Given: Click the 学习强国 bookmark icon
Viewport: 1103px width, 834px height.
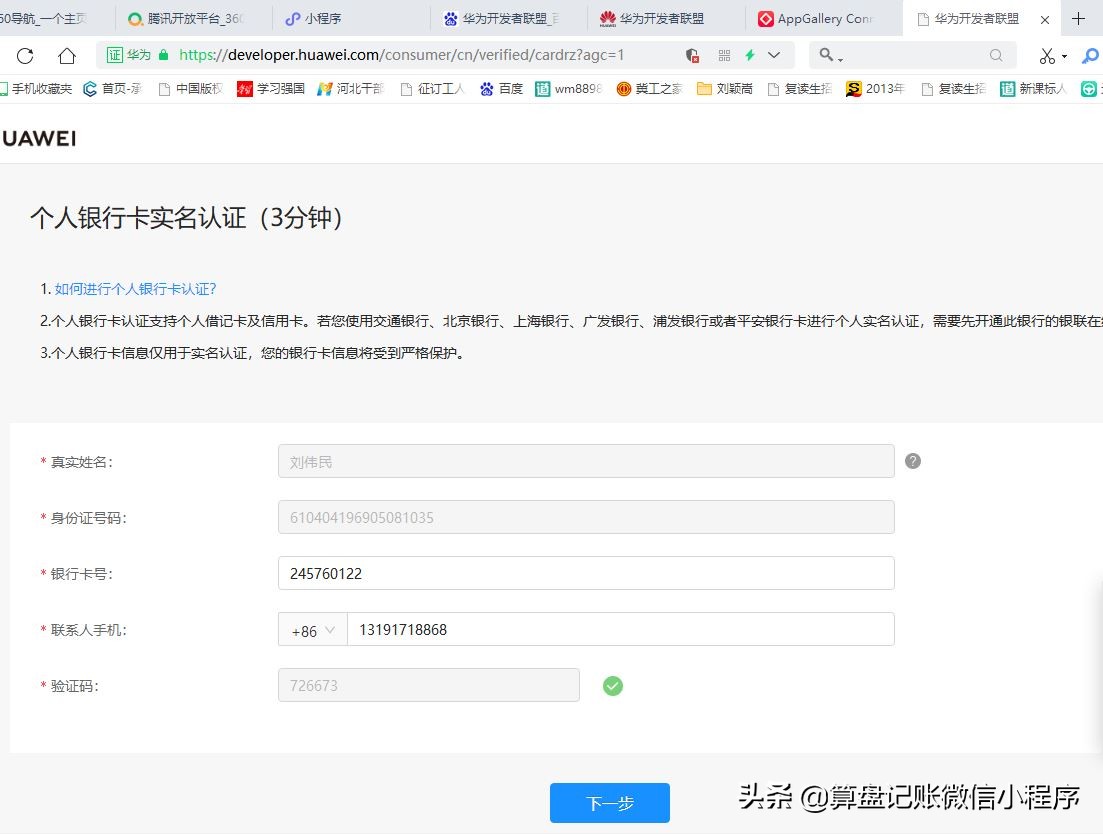Looking at the screenshot, I should click(x=246, y=89).
